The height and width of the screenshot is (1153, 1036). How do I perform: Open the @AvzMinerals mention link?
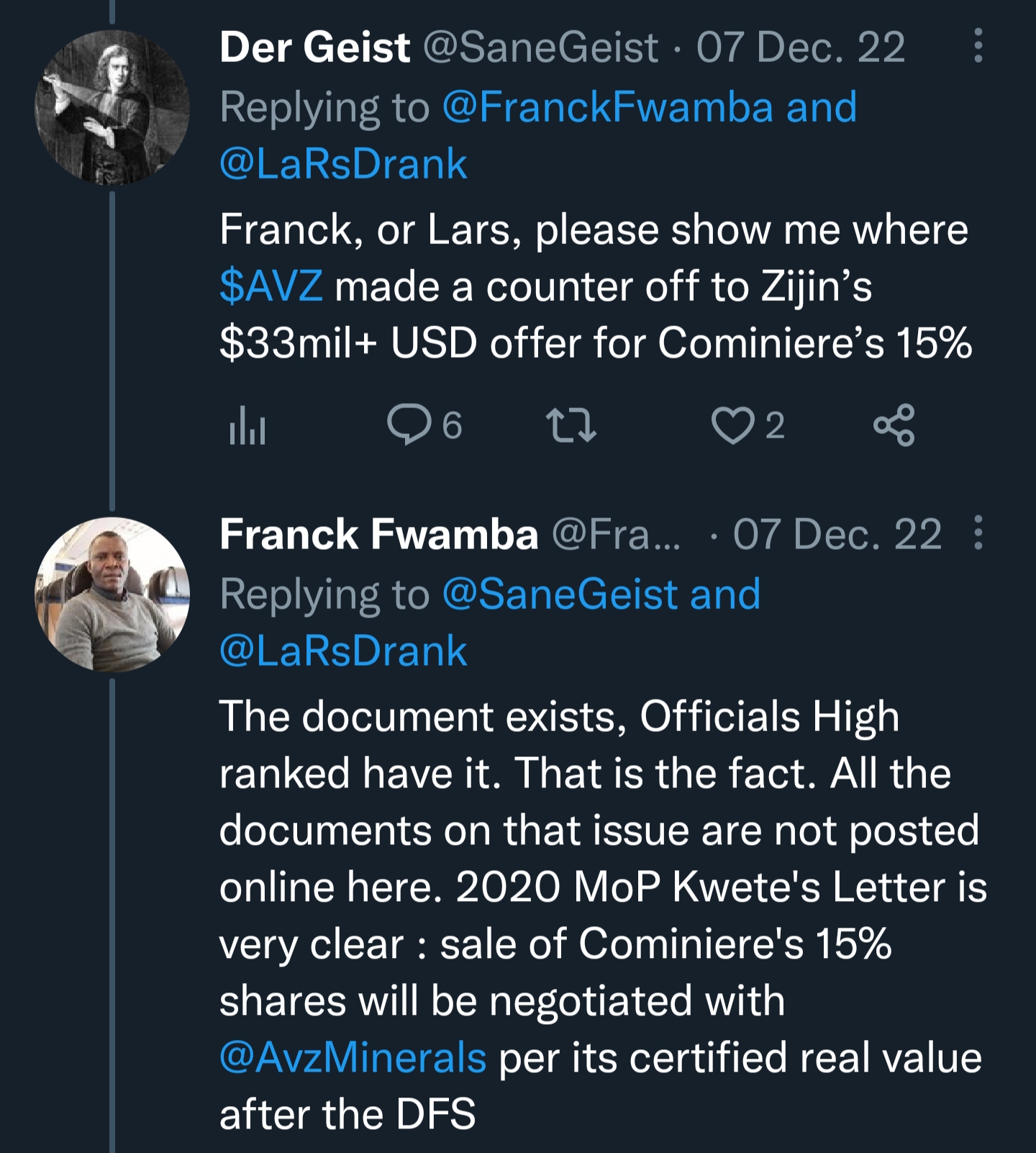coord(353,1058)
